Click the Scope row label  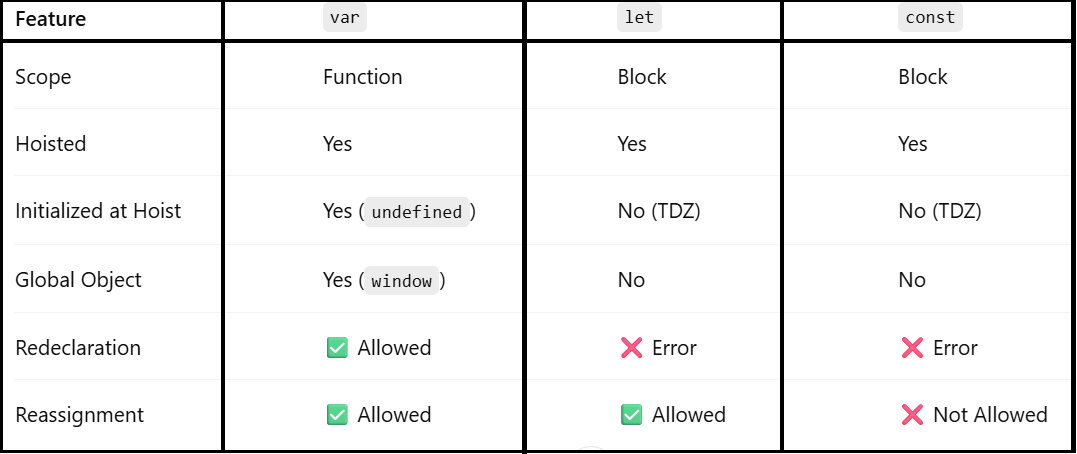click(x=43, y=77)
